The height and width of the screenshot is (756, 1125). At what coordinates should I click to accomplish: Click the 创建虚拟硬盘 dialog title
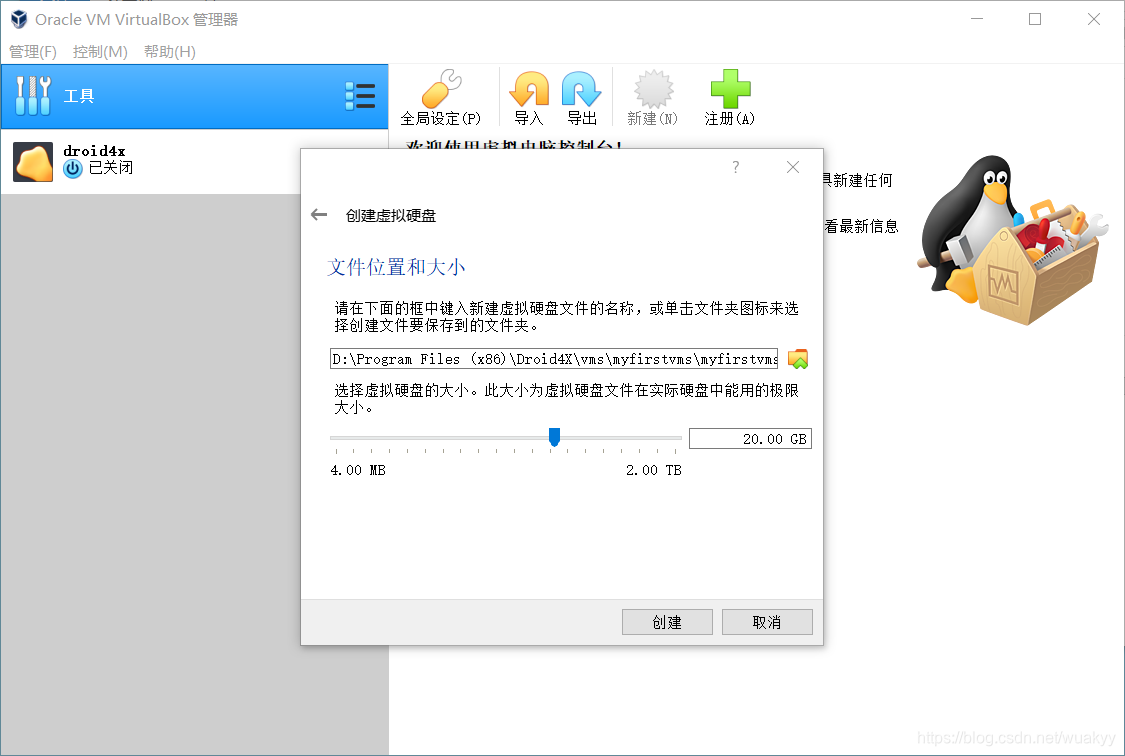pos(391,215)
